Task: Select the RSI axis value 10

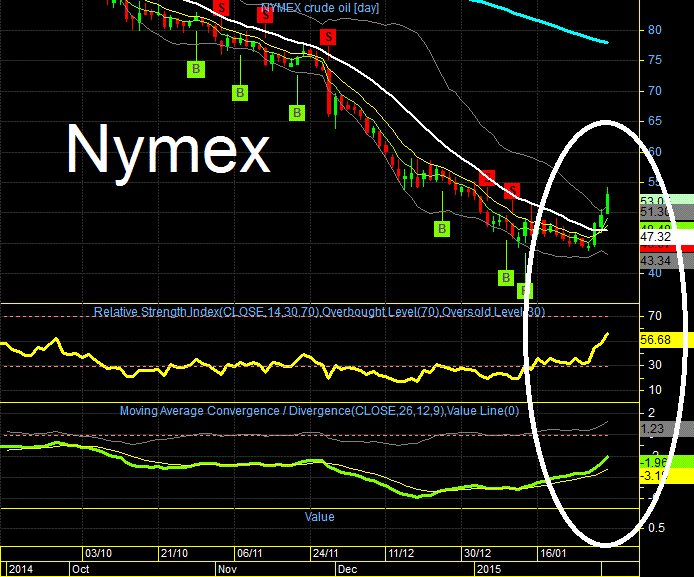Action: coord(655,390)
